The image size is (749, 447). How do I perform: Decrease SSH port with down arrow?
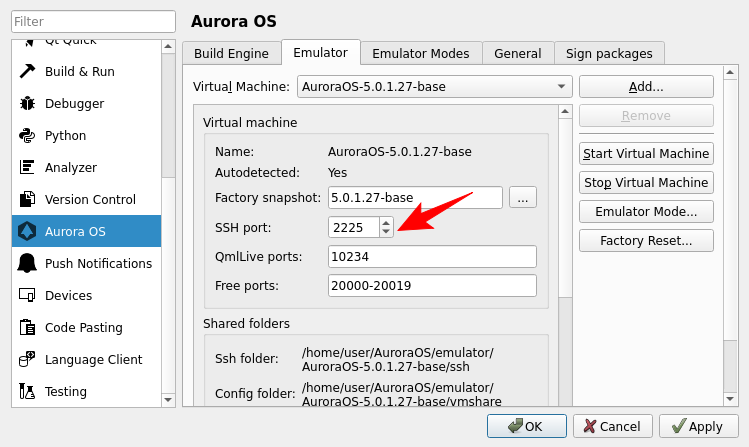point(387,232)
